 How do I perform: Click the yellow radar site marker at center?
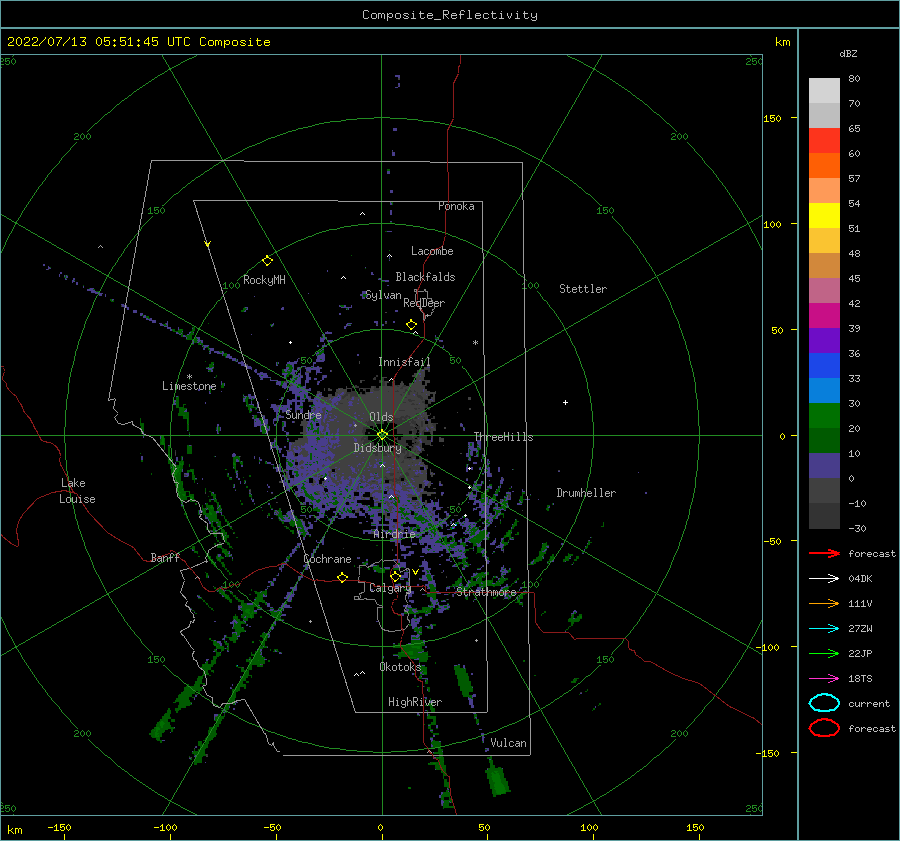(382, 435)
